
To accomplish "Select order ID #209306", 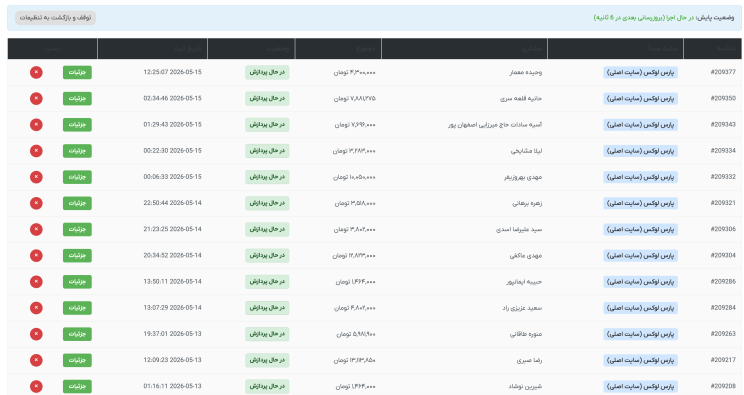I will tap(723, 229).
